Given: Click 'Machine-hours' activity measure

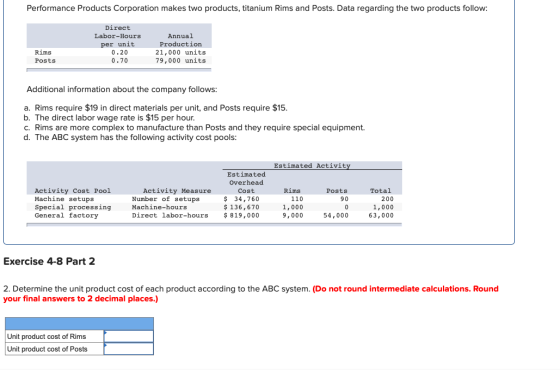Looking at the screenshot, I should pyautogui.click(x=159, y=207).
